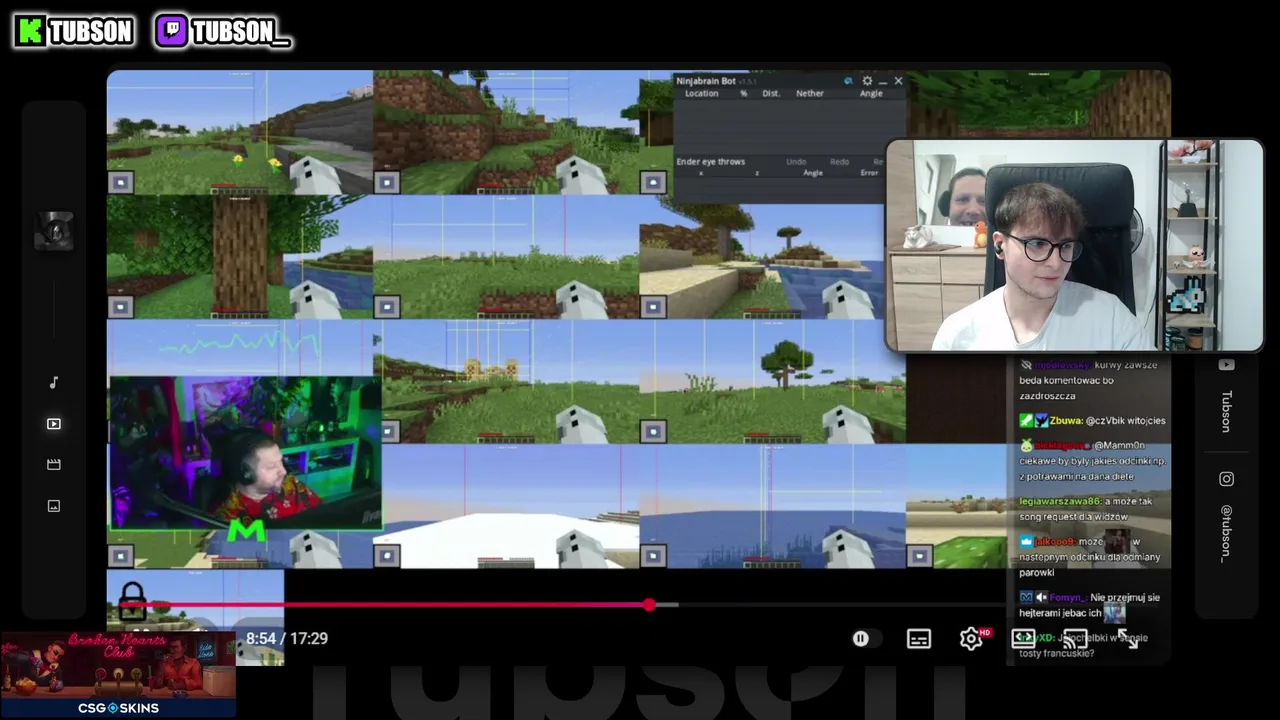Click lock icon on snowy instance

coord(386,555)
